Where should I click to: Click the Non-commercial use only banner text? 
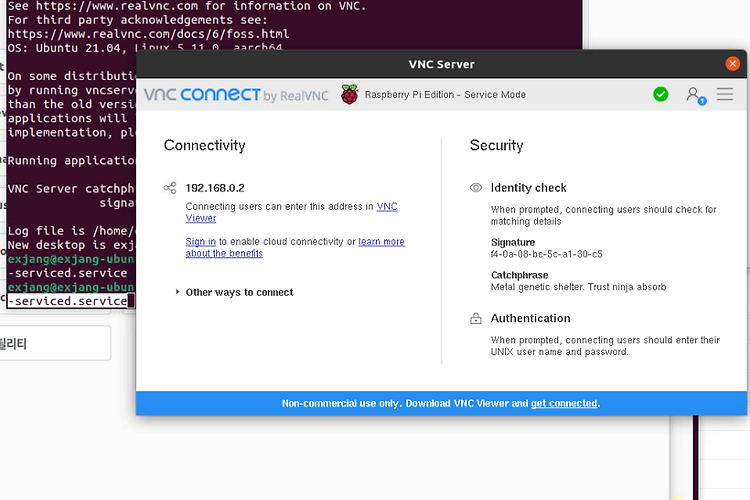coord(441,403)
